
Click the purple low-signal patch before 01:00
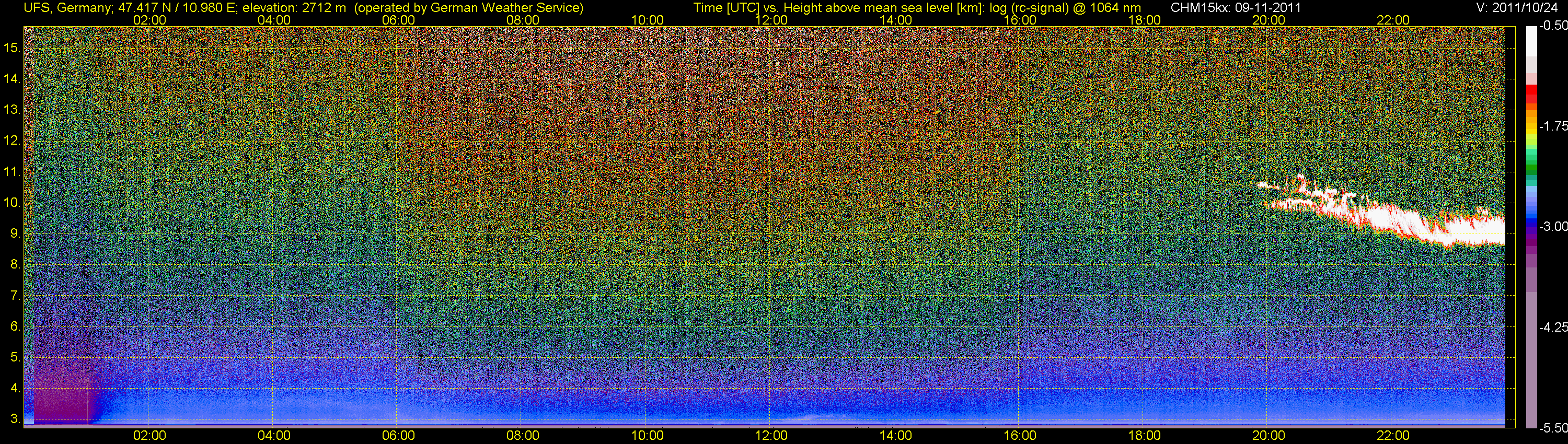tap(61, 389)
